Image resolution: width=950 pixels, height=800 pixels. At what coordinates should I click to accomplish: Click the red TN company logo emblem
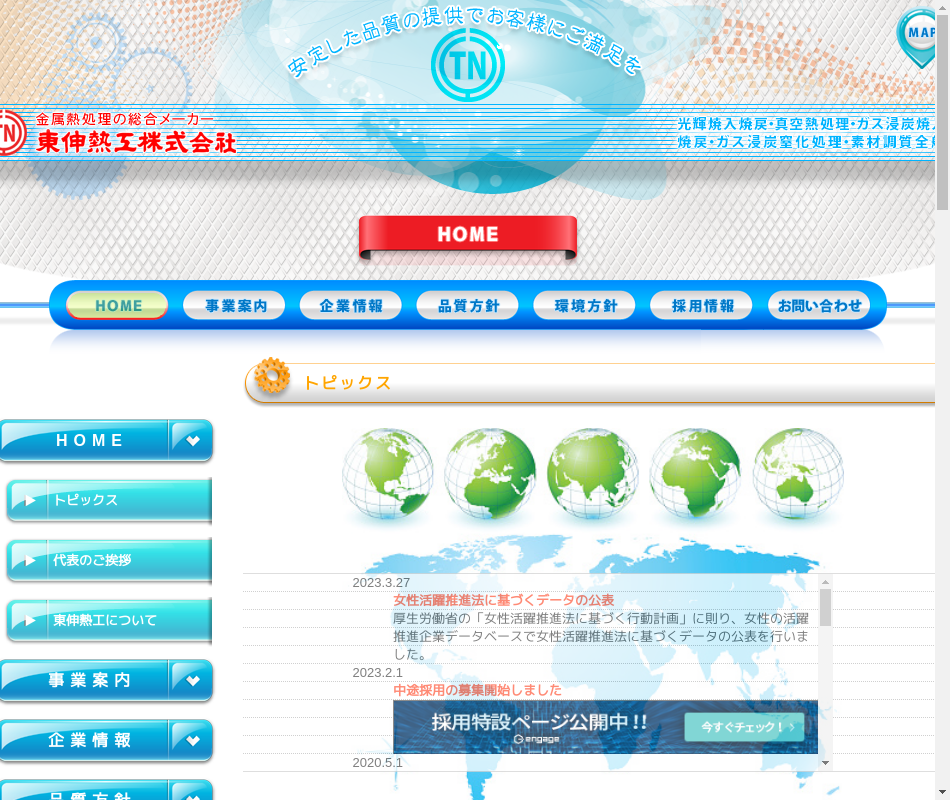coord(10,133)
